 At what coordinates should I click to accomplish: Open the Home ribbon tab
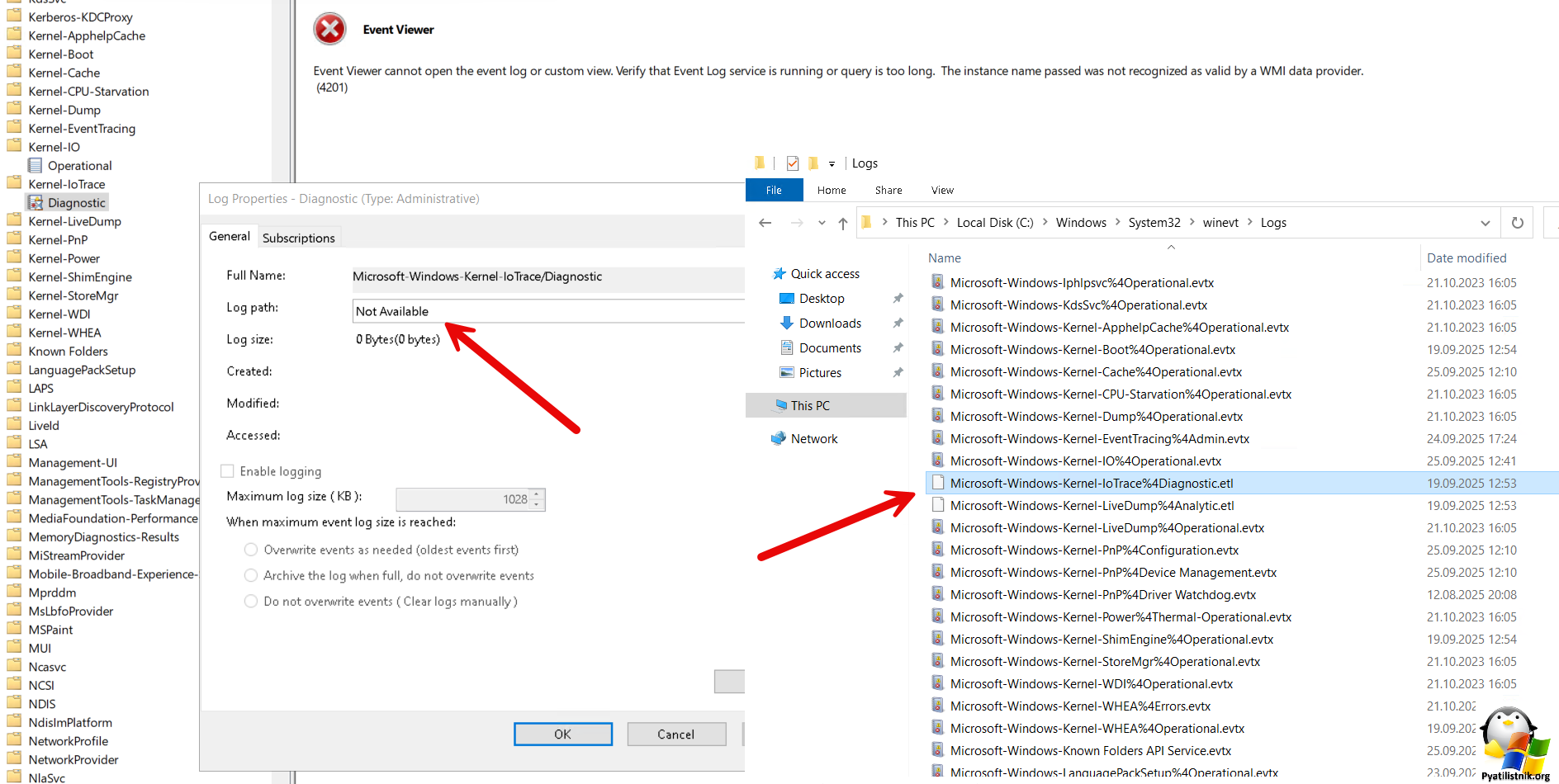pos(832,190)
